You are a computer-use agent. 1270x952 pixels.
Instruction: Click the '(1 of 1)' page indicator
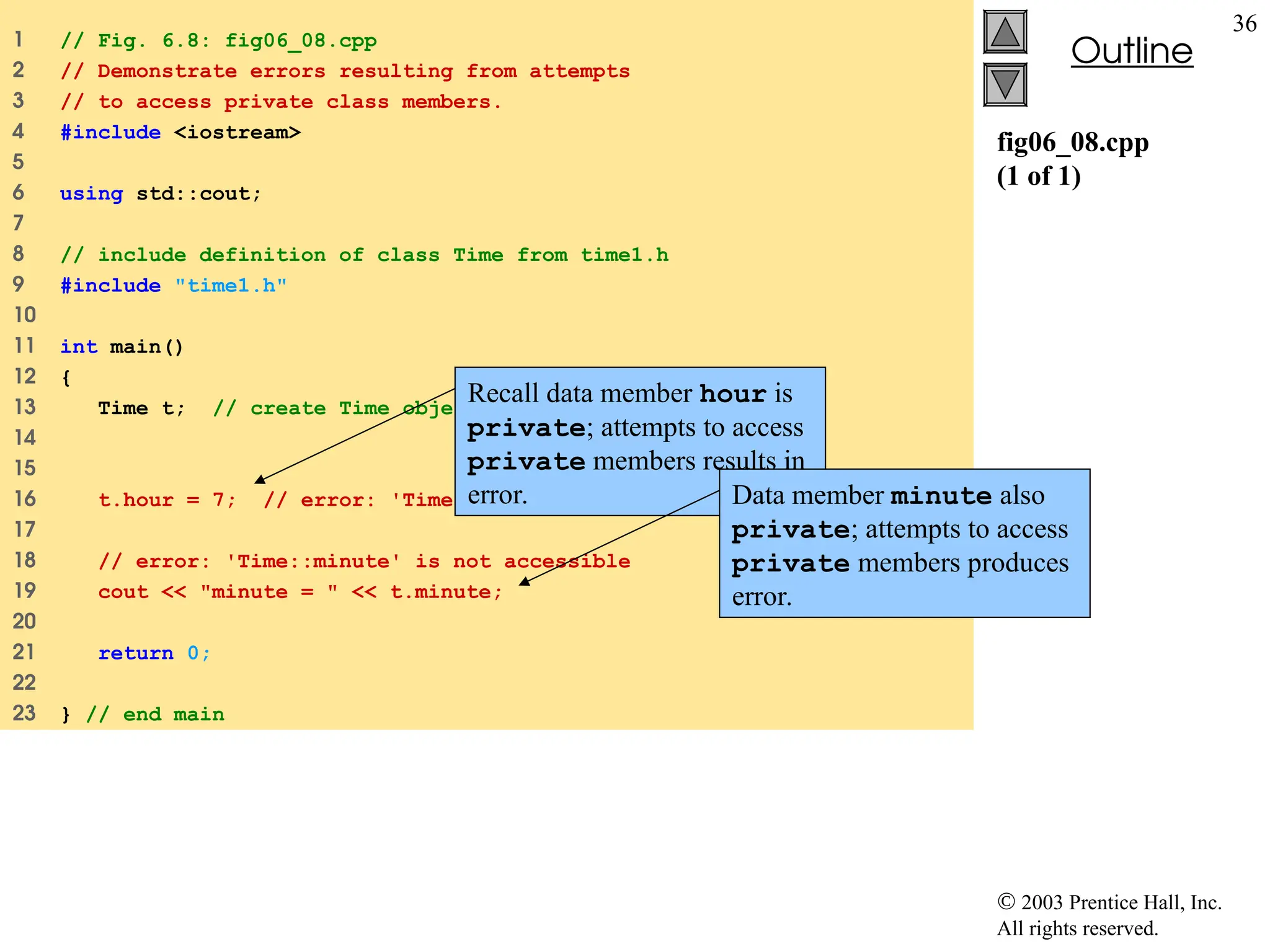pos(1039,176)
